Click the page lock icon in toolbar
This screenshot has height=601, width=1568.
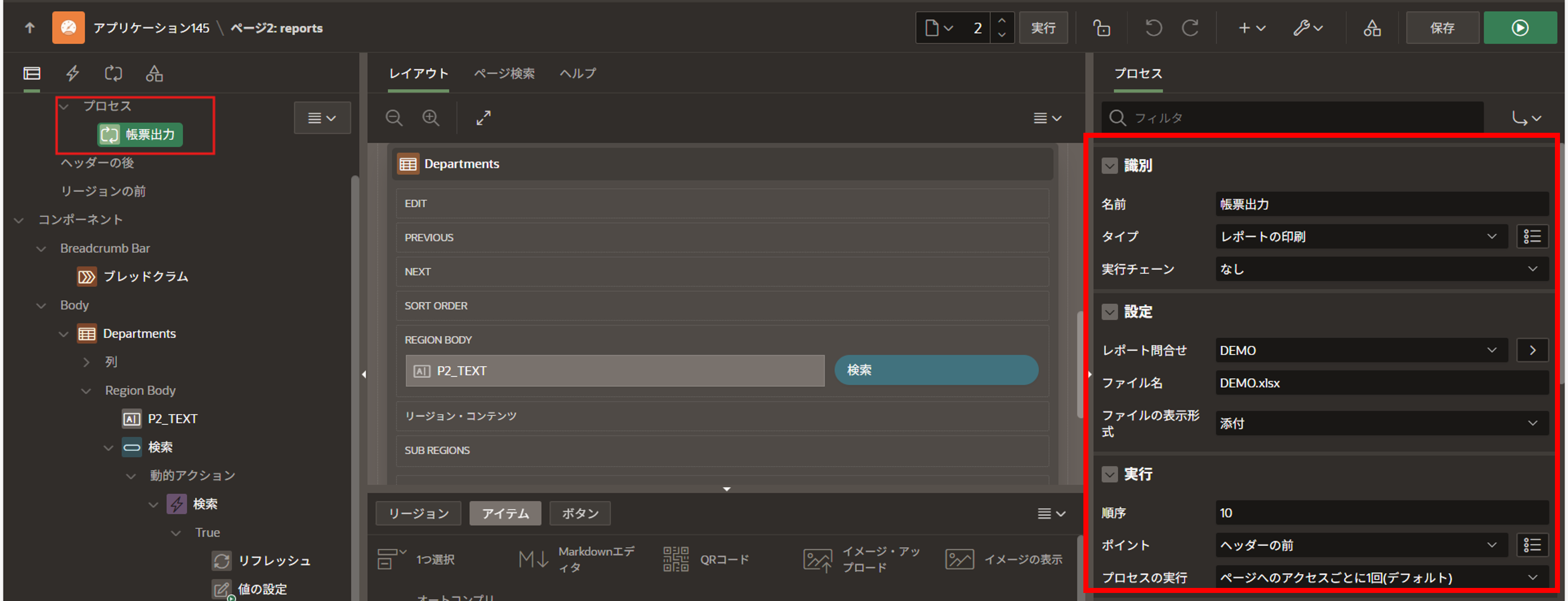click(1101, 28)
